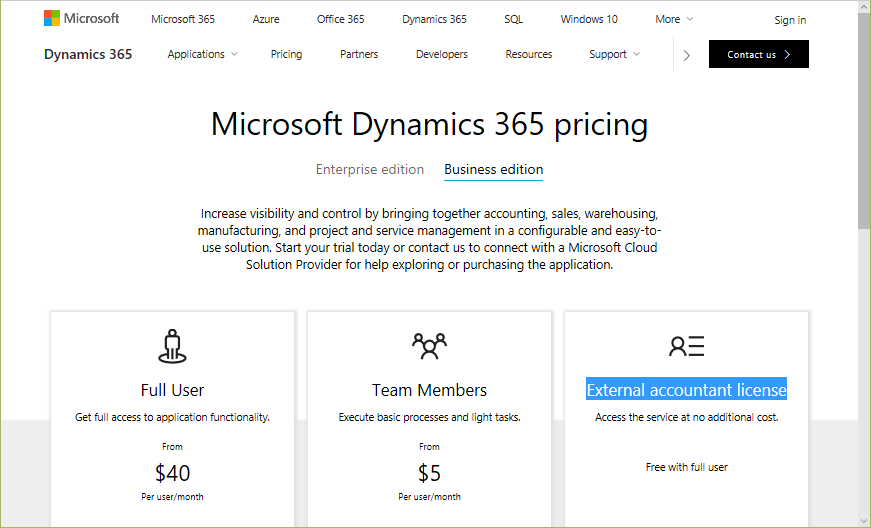
Task: Click the arrow inside Contact us button
Action: coord(787,54)
